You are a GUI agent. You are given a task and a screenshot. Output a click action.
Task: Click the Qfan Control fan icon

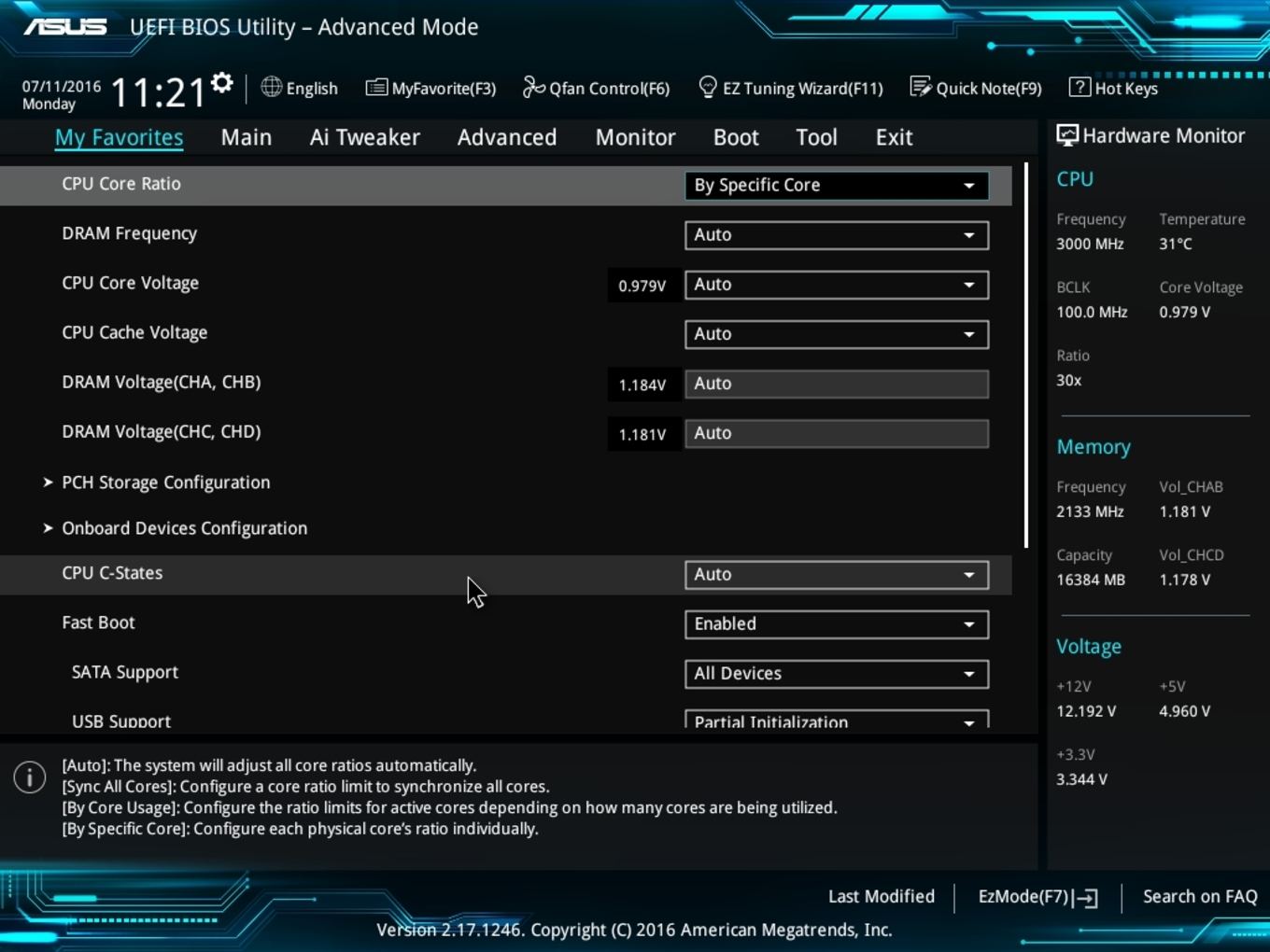pyautogui.click(x=533, y=87)
